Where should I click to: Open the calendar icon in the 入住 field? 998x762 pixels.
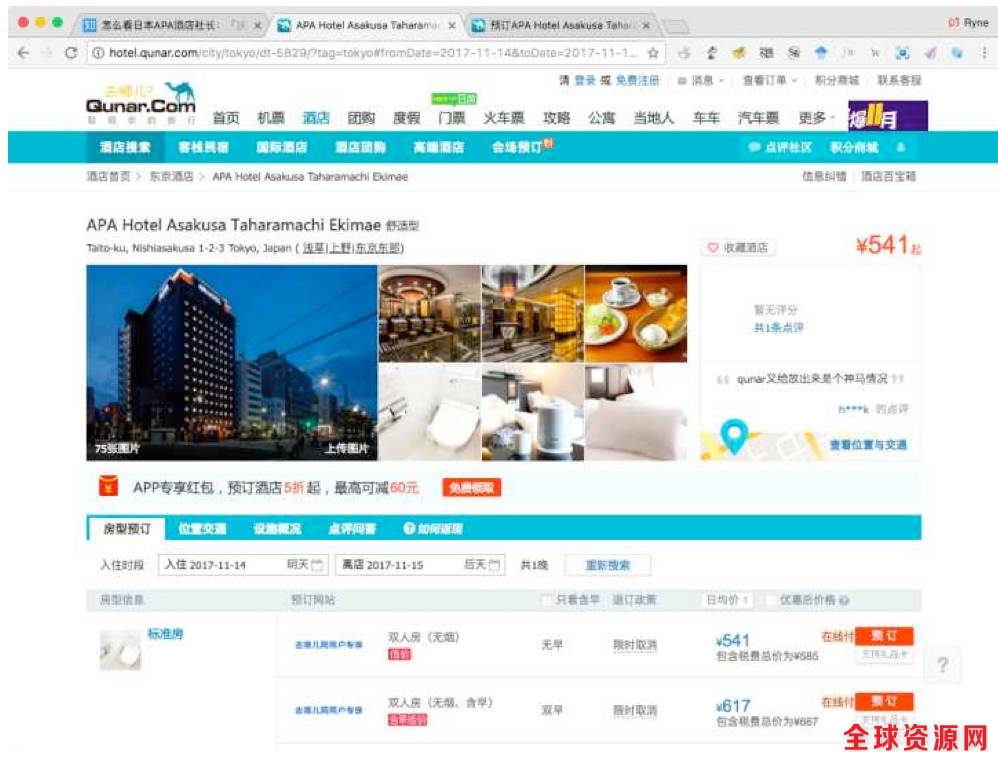coord(318,565)
